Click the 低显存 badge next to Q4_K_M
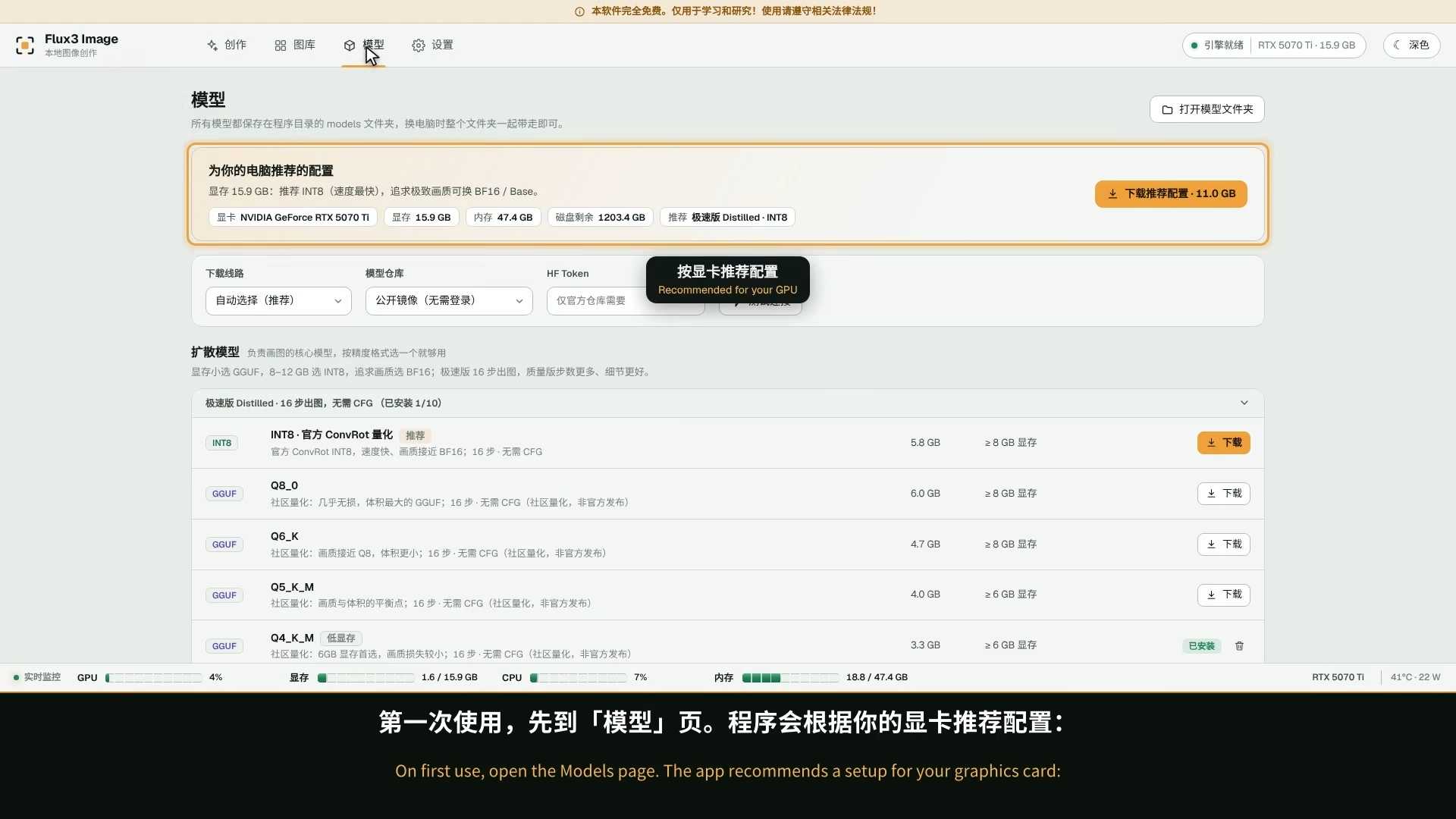The width and height of the screenshot is (1456, 819). click(x=340, y=639)
